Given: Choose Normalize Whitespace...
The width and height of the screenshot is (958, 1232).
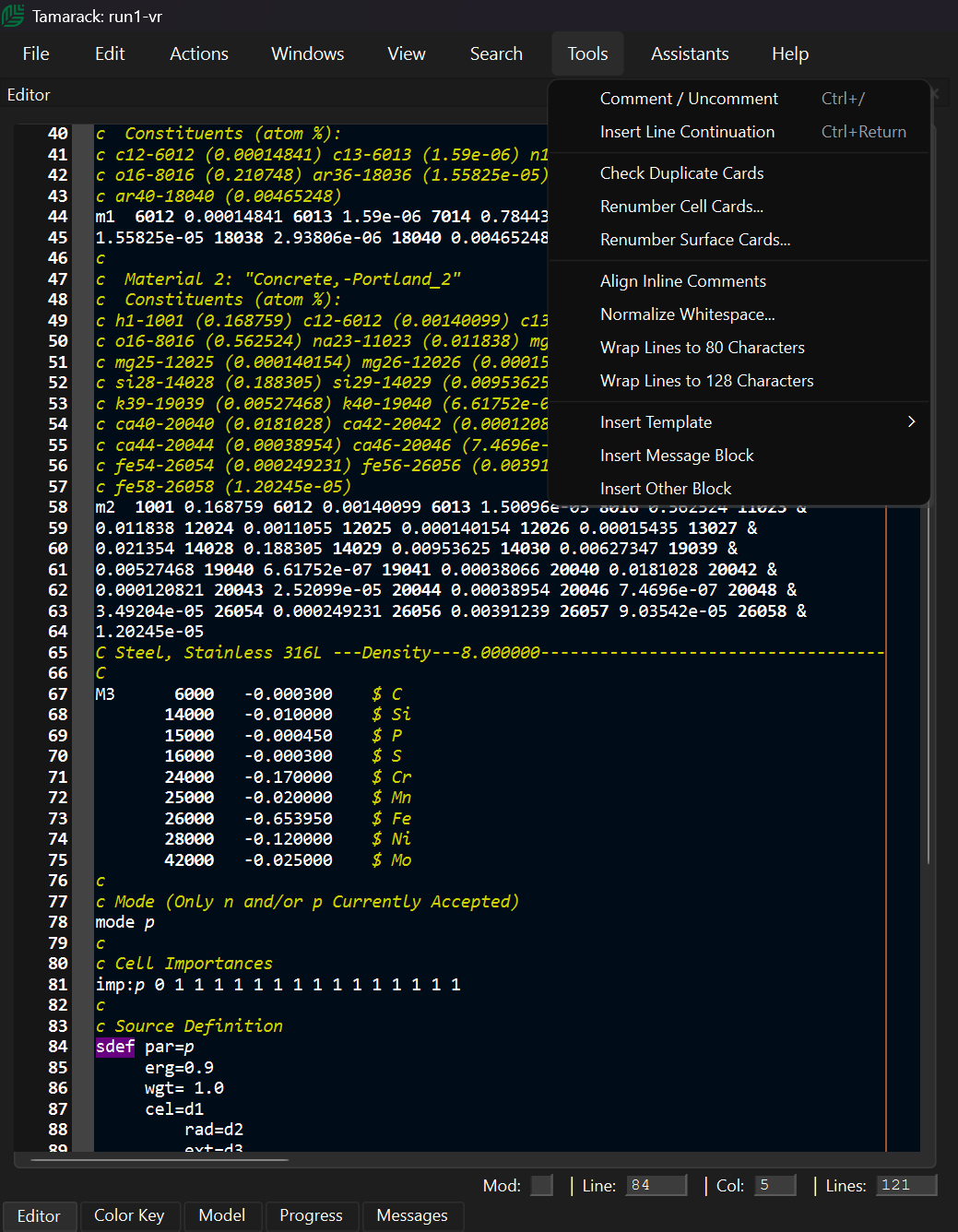Looking at the screenshot, I should [x=739, y=314].
